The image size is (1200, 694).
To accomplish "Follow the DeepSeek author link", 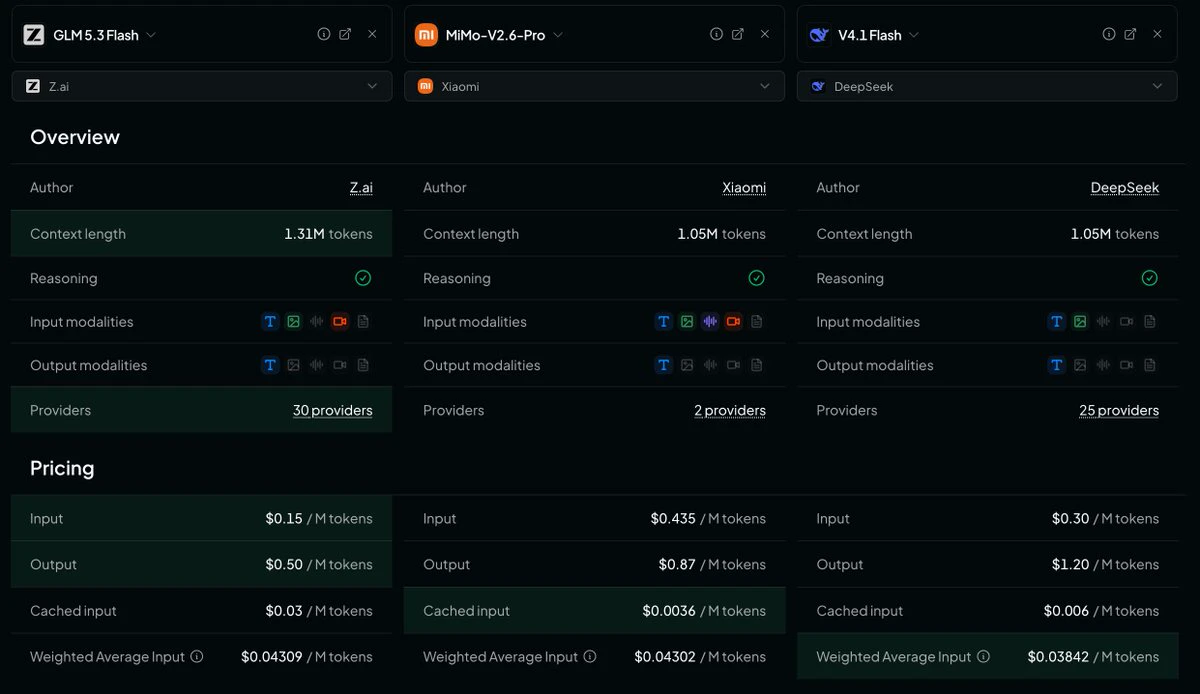I will [1125, 188].
